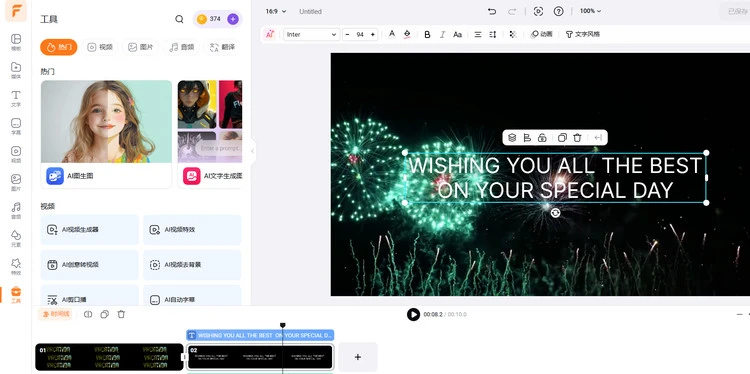The height and width of the screenshot is (374, 750).
Task: Click the orange F app logo
Action: (x=16, y=11)
